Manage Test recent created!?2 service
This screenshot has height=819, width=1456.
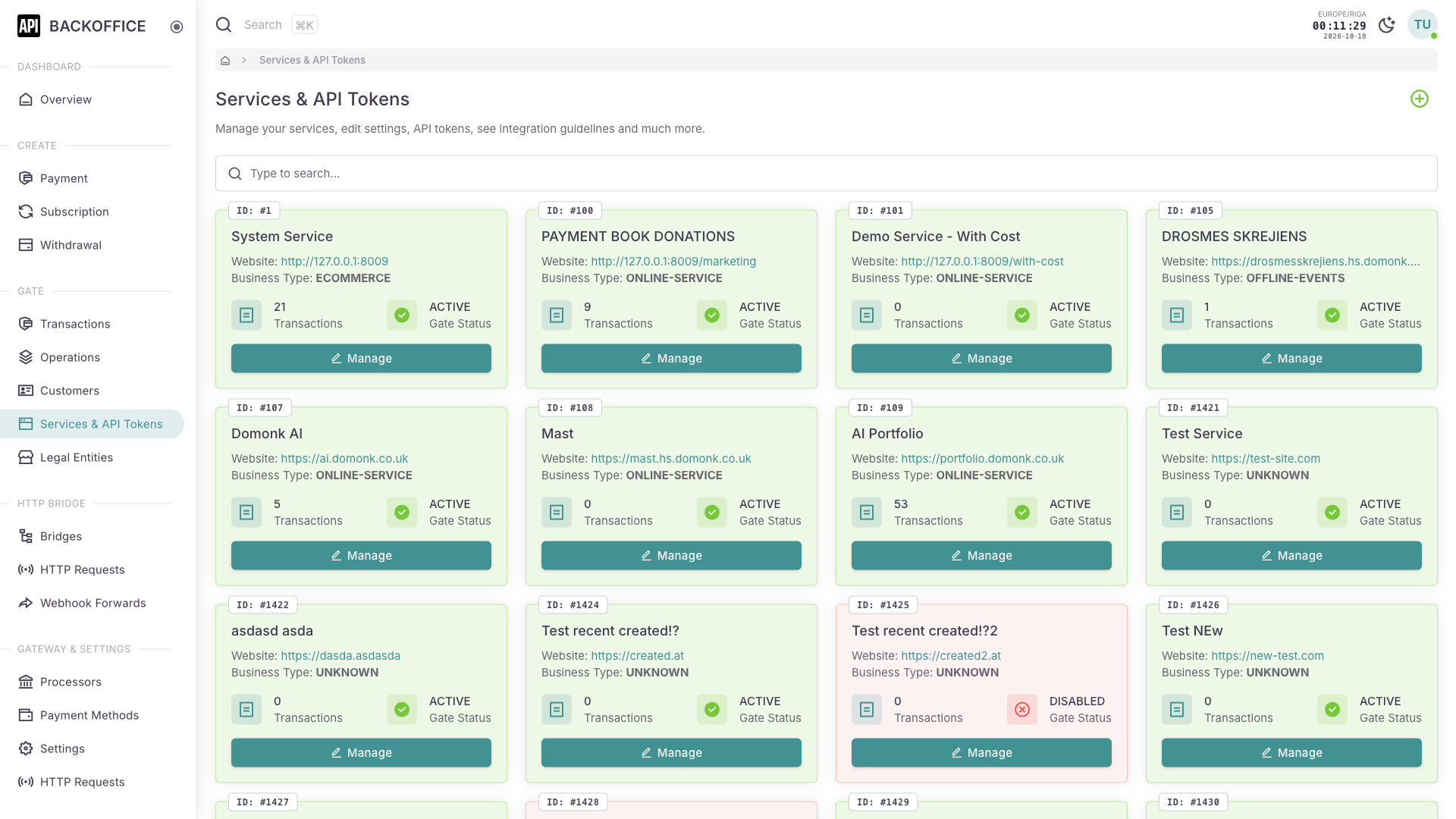[981, 753]
